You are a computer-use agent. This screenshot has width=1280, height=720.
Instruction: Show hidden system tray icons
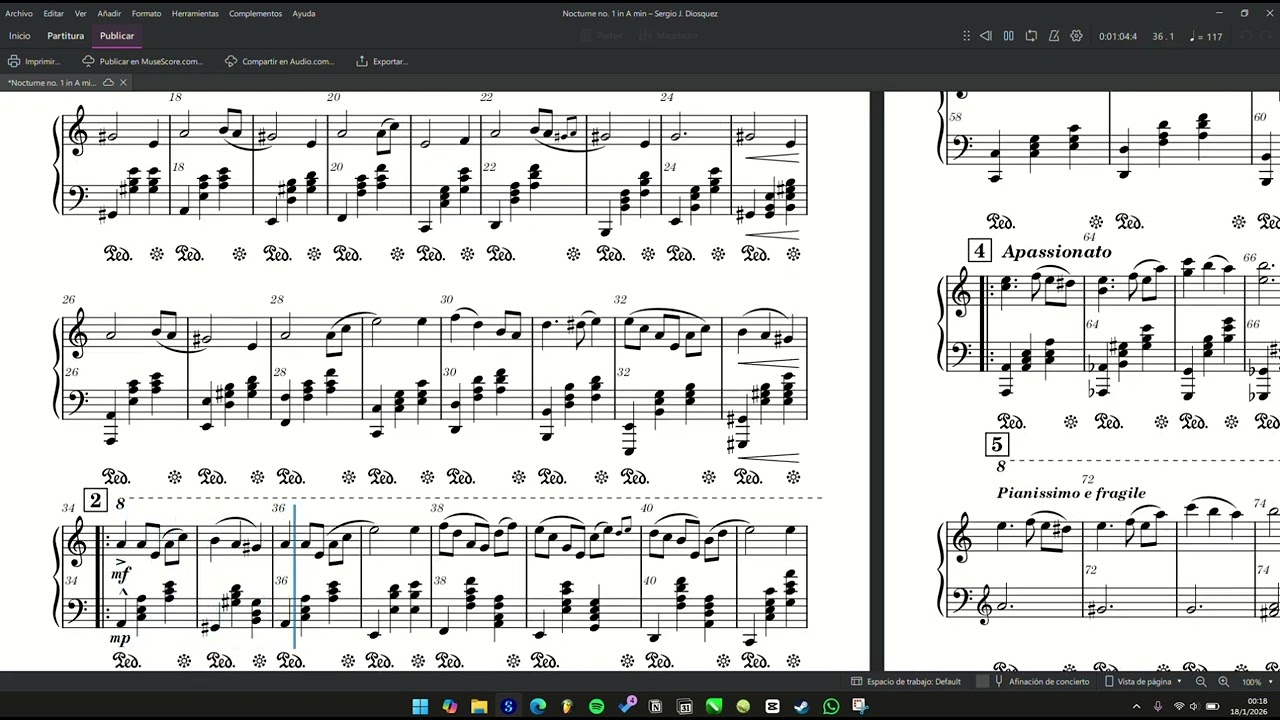tap(1136, 706)
